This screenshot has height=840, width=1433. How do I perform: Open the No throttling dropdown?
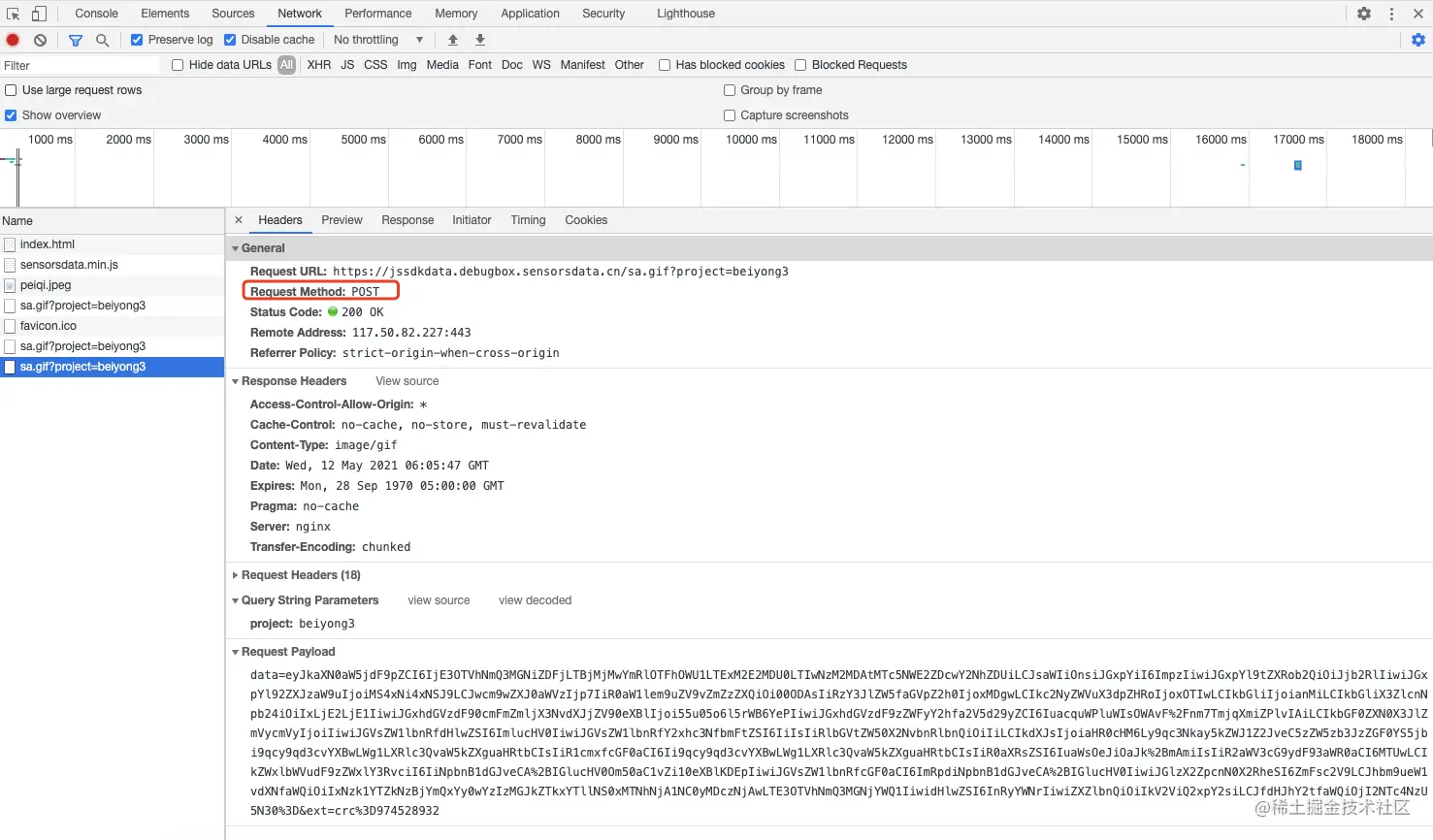378,40
